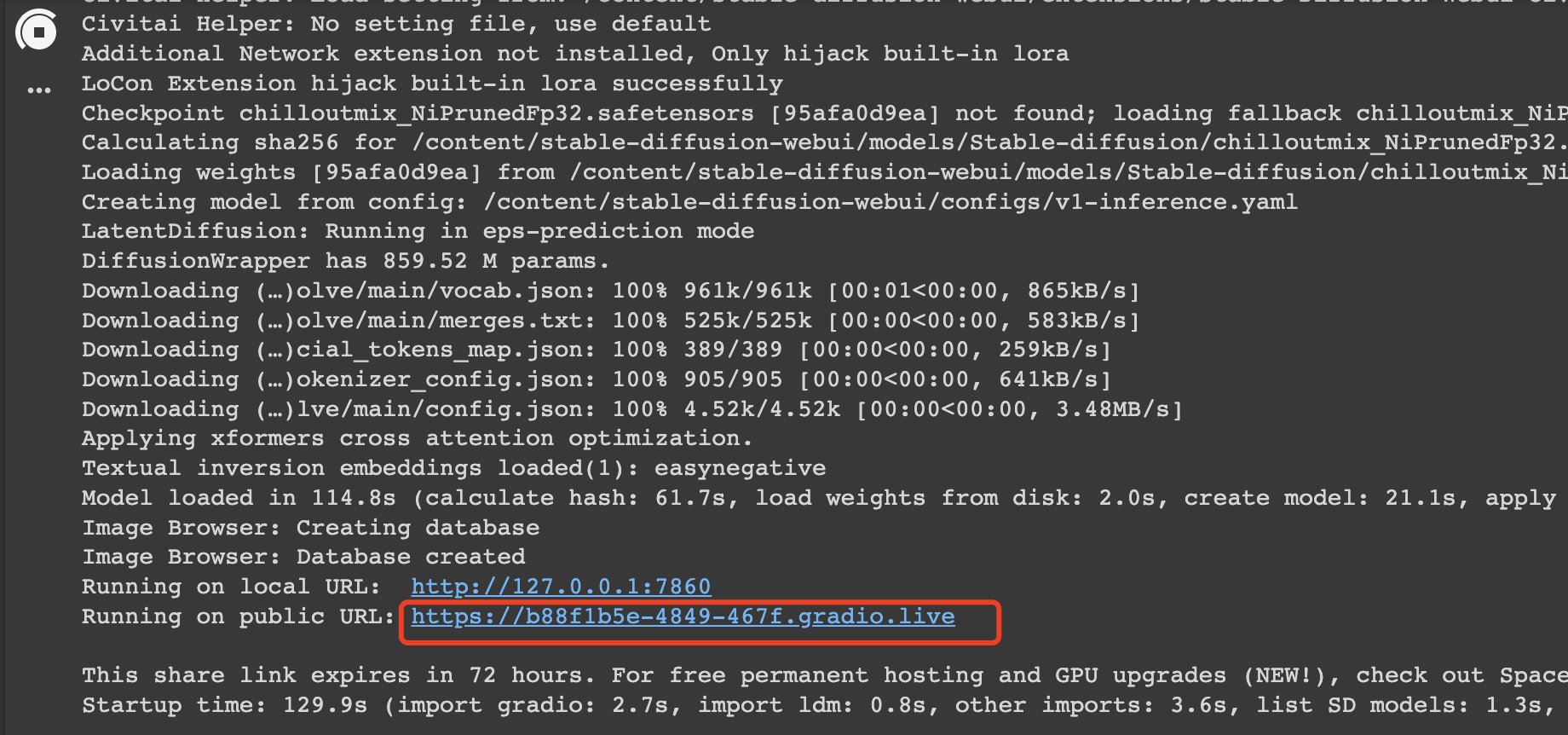1568x735 pixels.
Task: Click the merges.txt download progress line
Action: coord(610,321)
